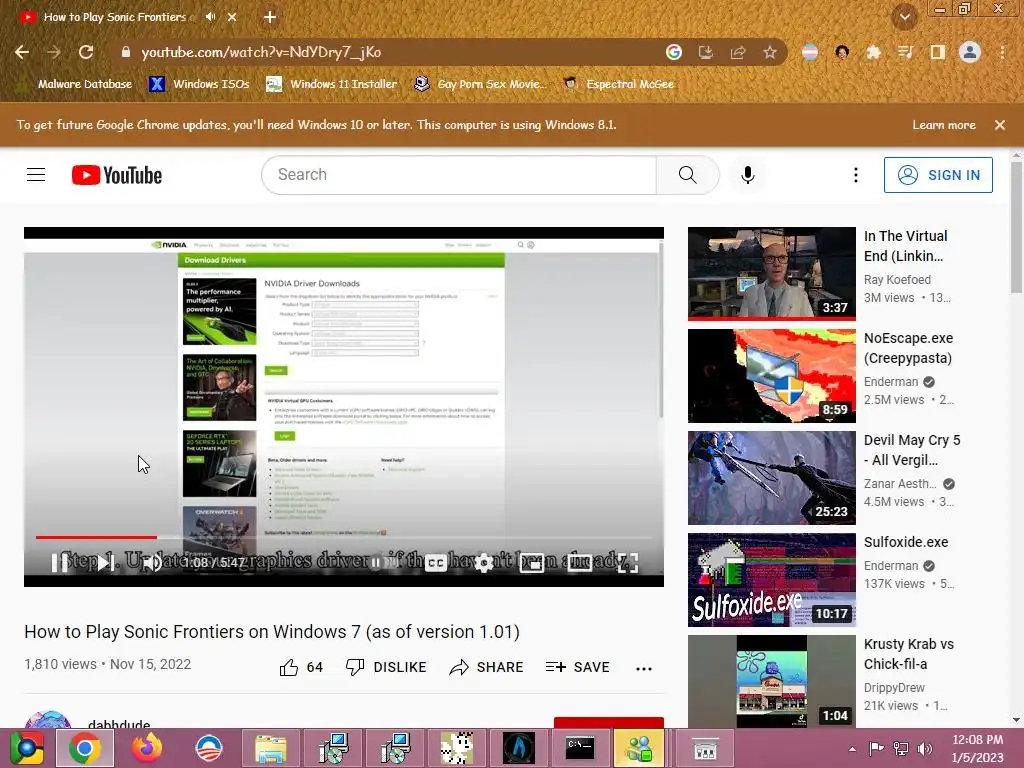Activate miniplayer mode
The width and height of the screenshot is (1024, 768).
(x=532, y=562)
